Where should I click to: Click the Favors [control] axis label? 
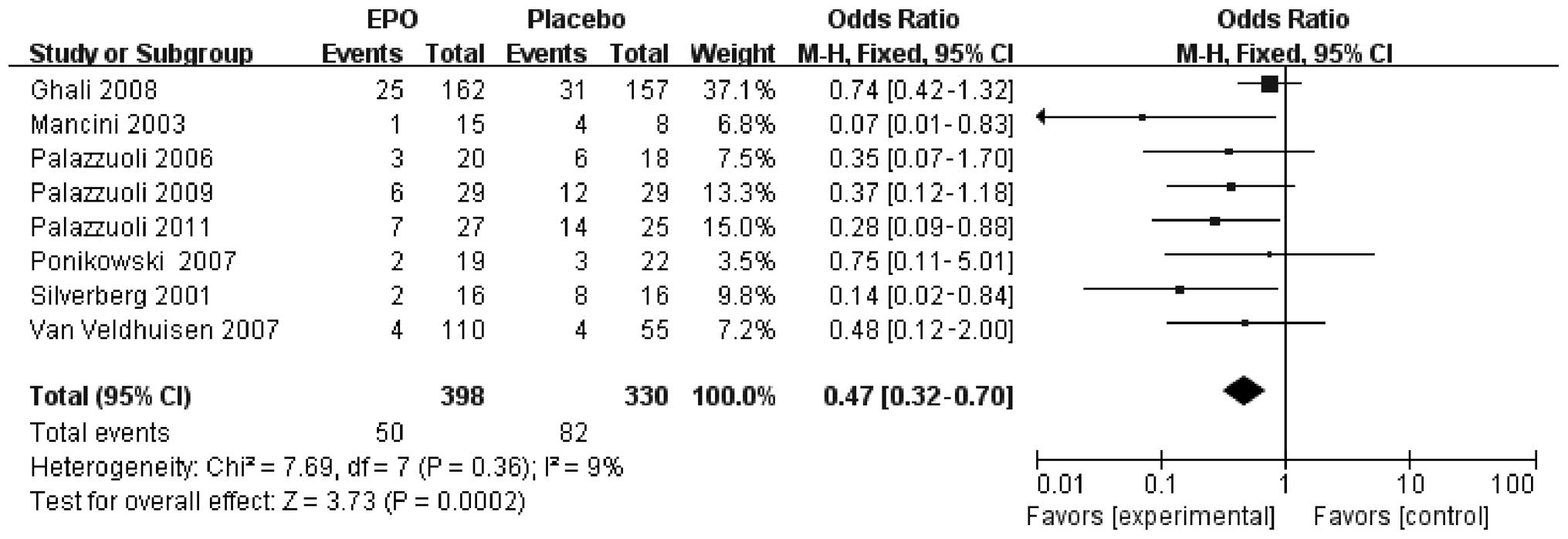point(1400,515)
